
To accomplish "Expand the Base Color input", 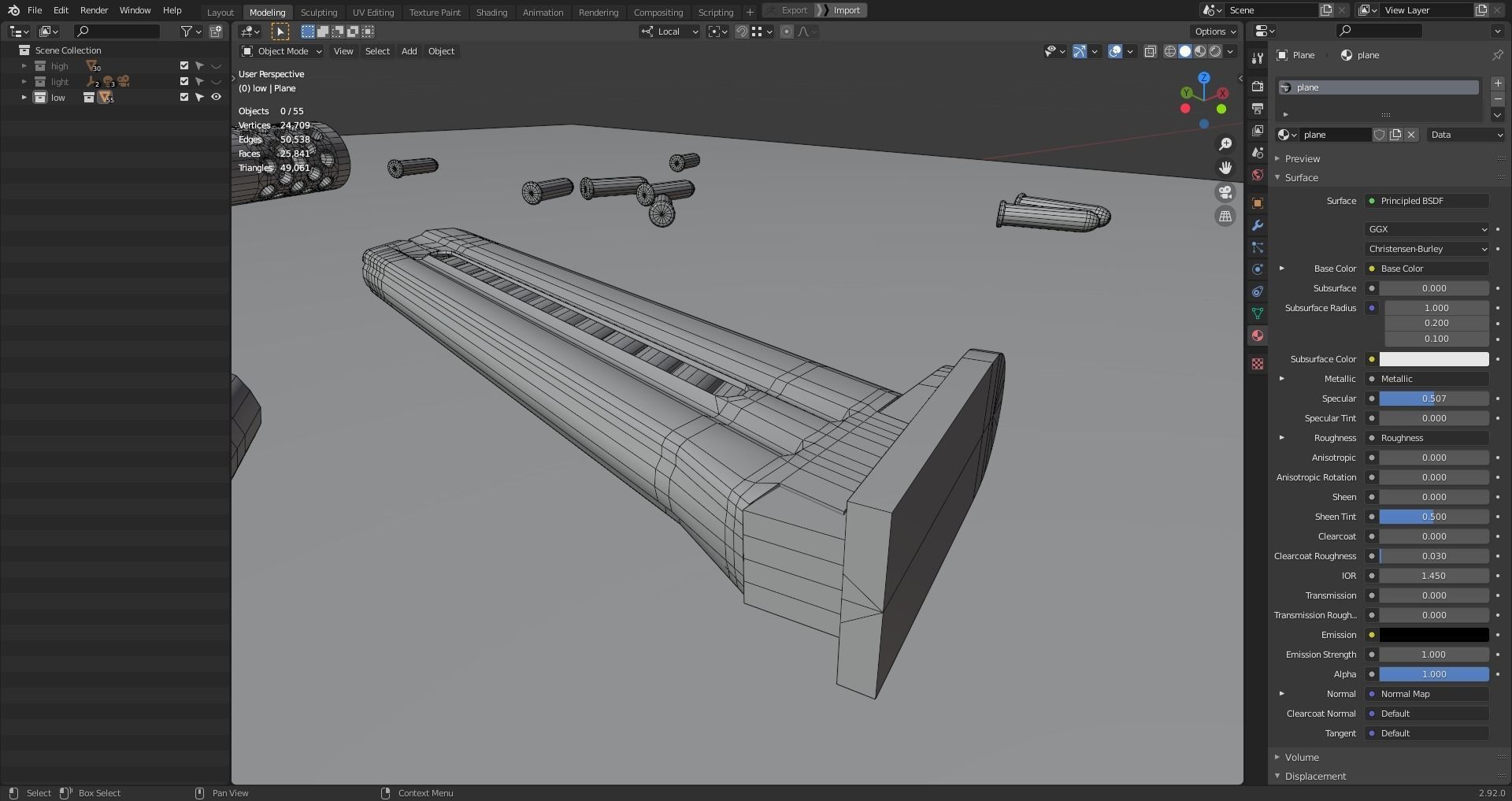I will tap(1281, 269).
